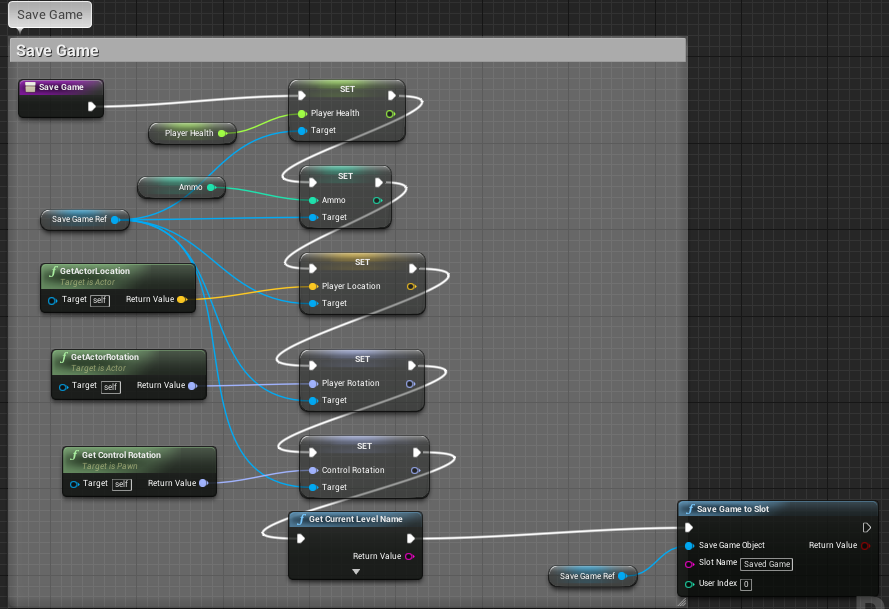Click exec output of Control Rotation SET node
The image size is (889, 609).
417,452
